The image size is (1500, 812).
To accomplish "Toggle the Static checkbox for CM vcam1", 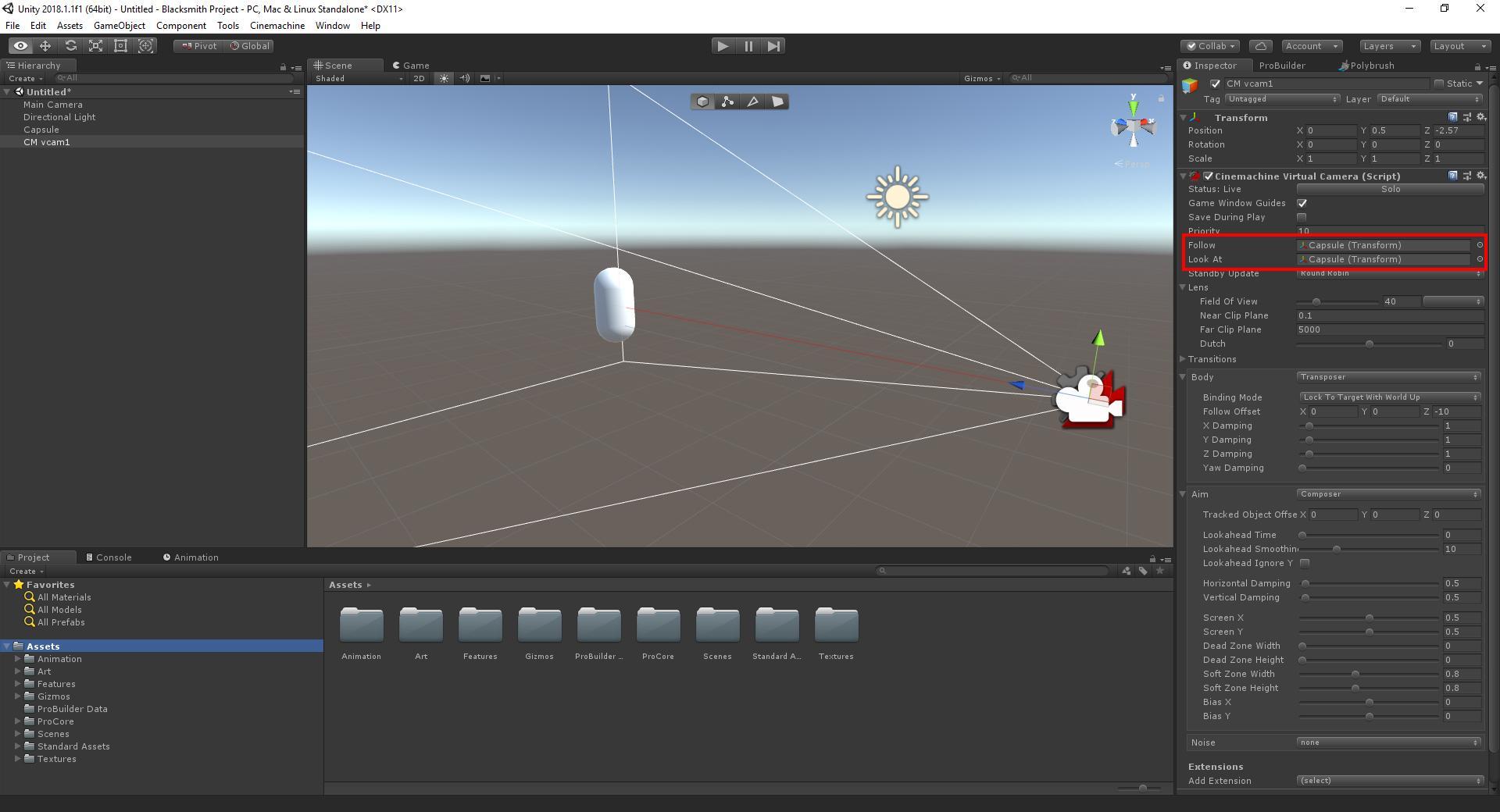I will 1438,84.
